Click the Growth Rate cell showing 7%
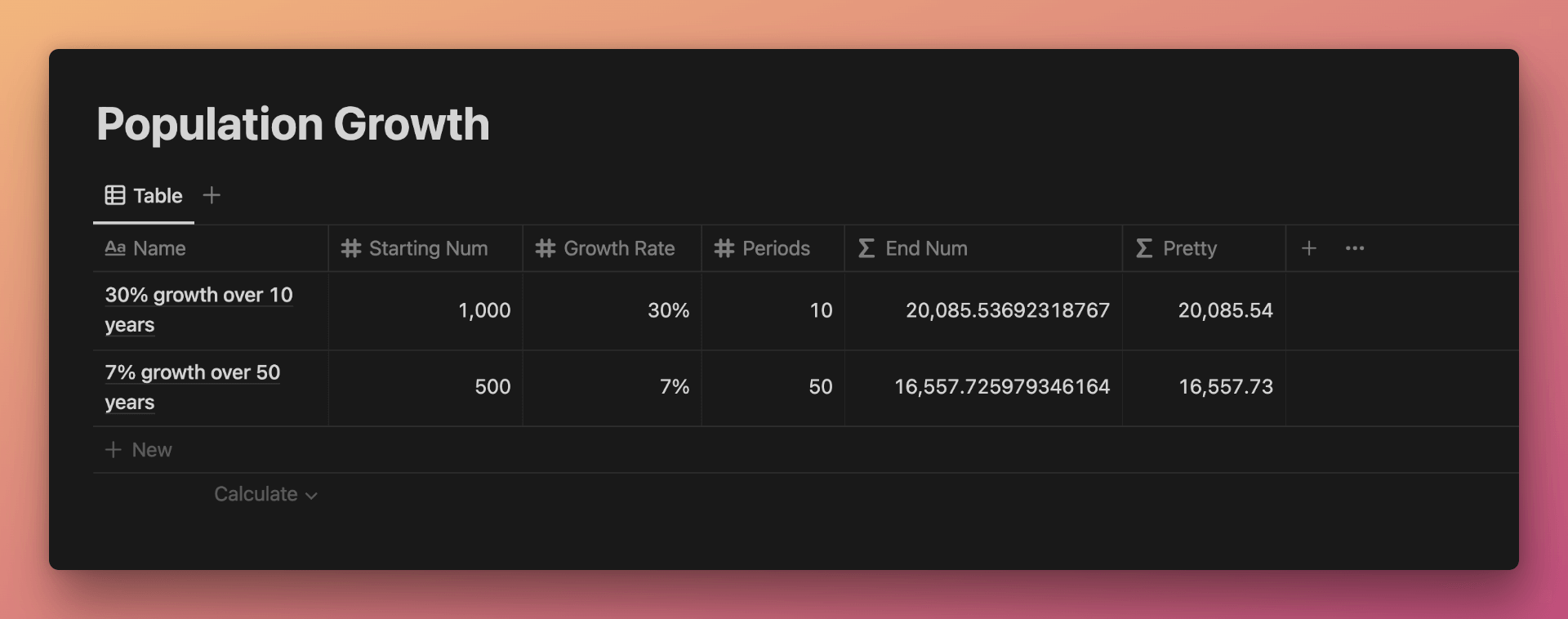The image size is (1568, 619). (x=612, y=387)
